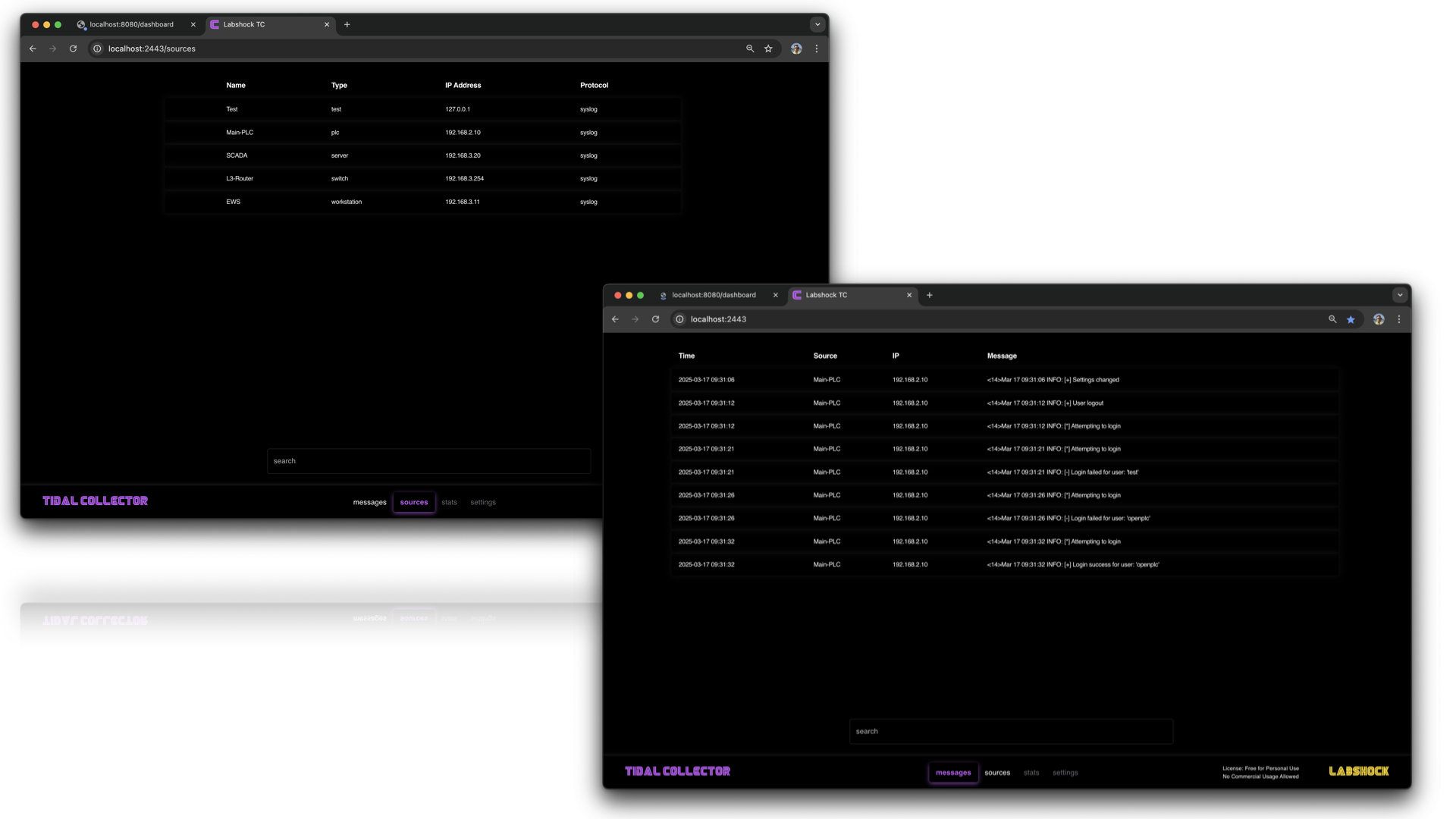Select highlighted sources nav in sources window
This screenshot has height=819, width=1456.
[x=414, y=502]
